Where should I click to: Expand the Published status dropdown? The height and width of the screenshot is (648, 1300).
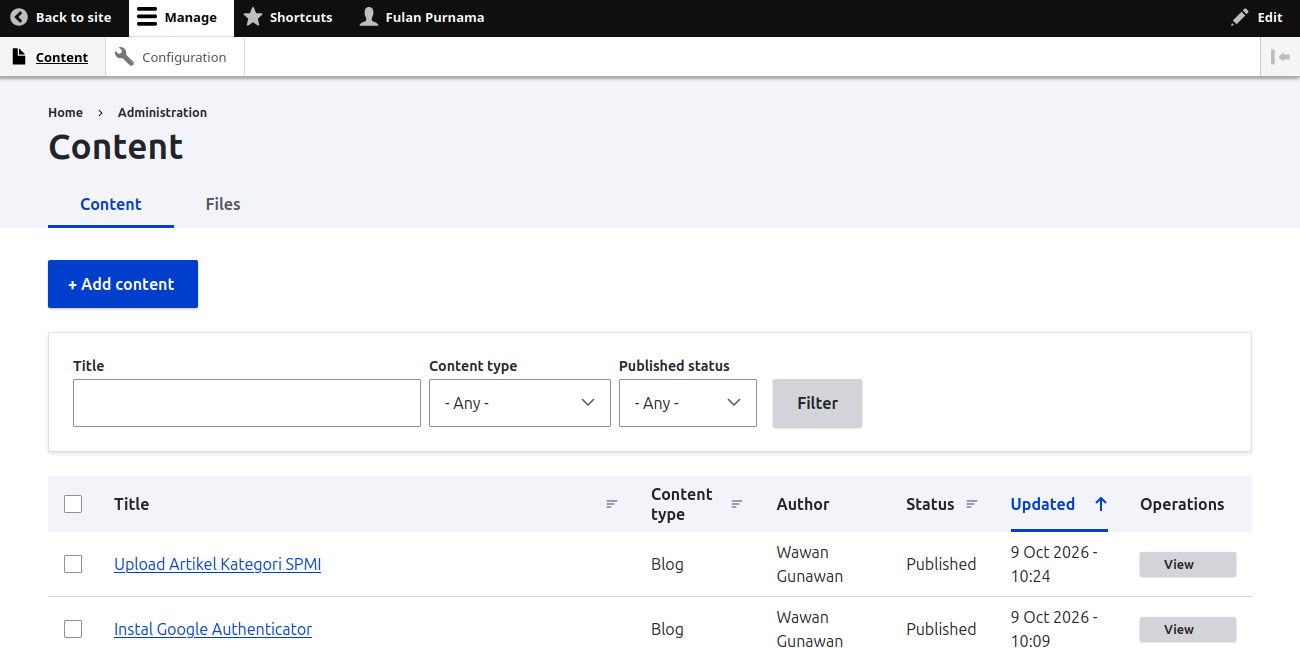(688, 403)
